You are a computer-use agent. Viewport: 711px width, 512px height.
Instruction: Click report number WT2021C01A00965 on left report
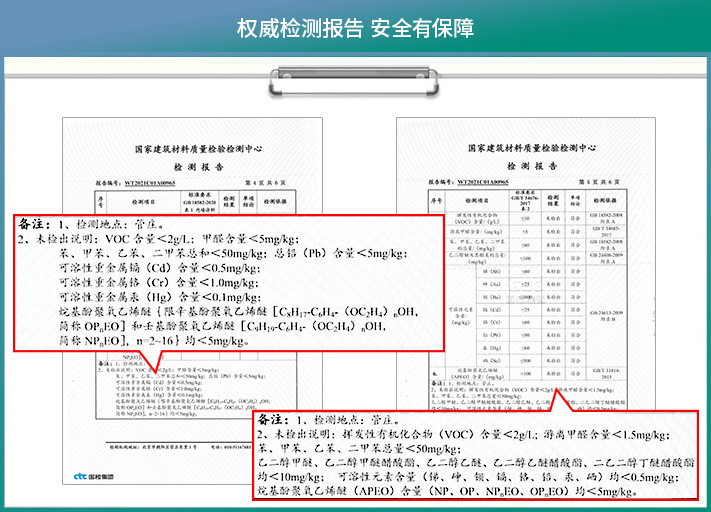point(149,184)
